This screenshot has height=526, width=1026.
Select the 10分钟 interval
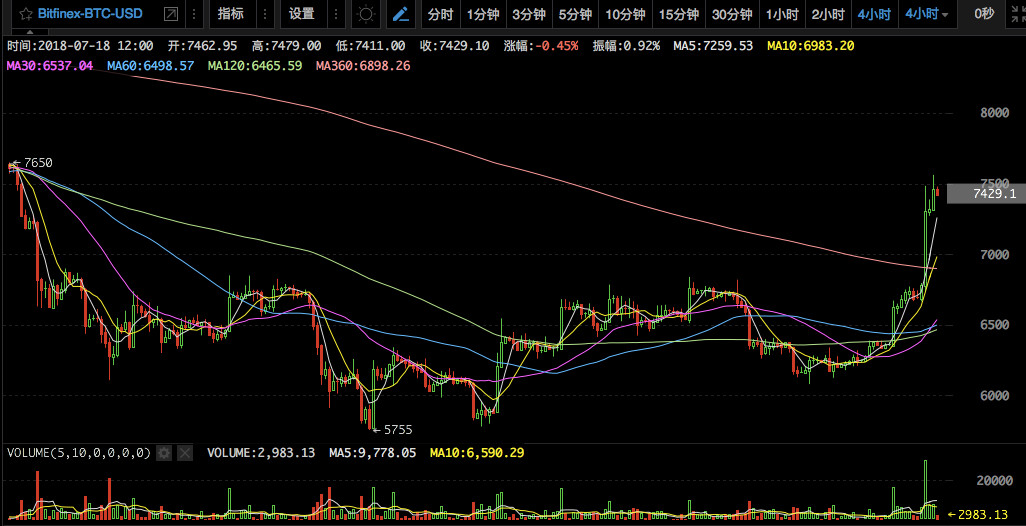pos(625,14)
